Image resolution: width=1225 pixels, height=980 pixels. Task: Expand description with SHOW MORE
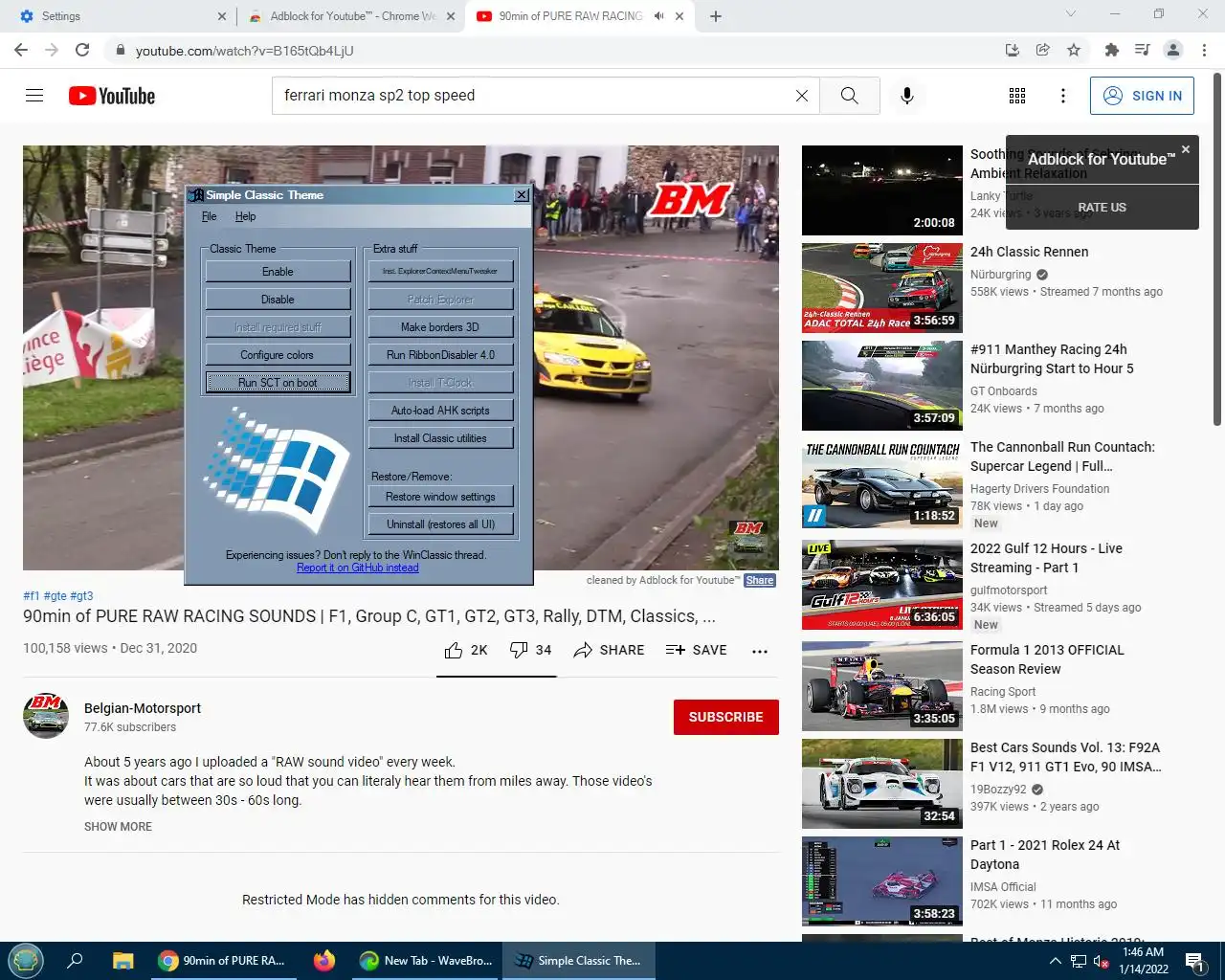(x=118, y=827)
